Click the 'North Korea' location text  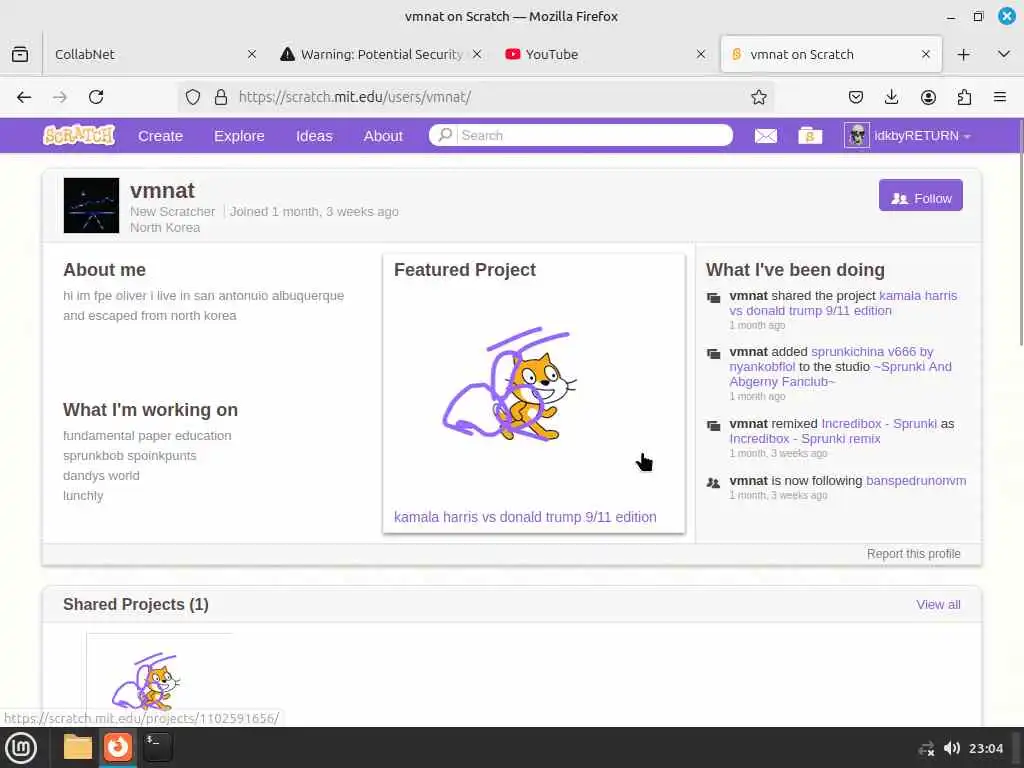(x=165, y=227)
